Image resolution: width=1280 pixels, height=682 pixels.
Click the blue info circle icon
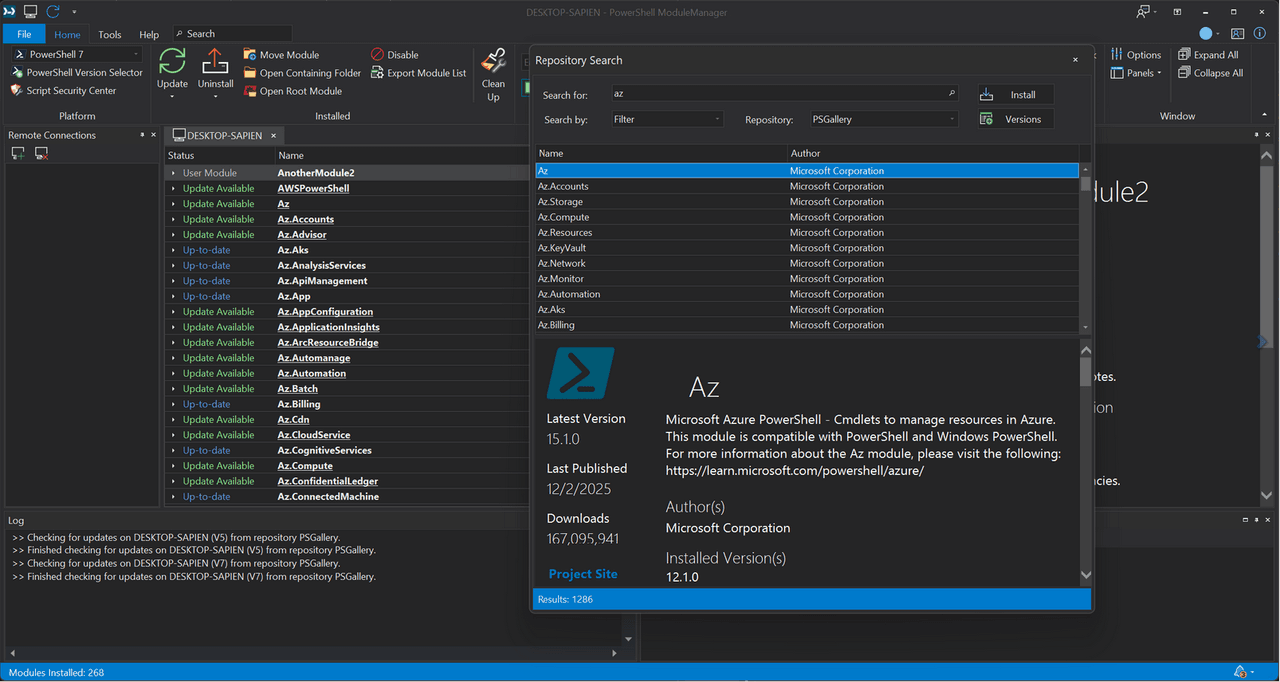[x=1259, y=34]
